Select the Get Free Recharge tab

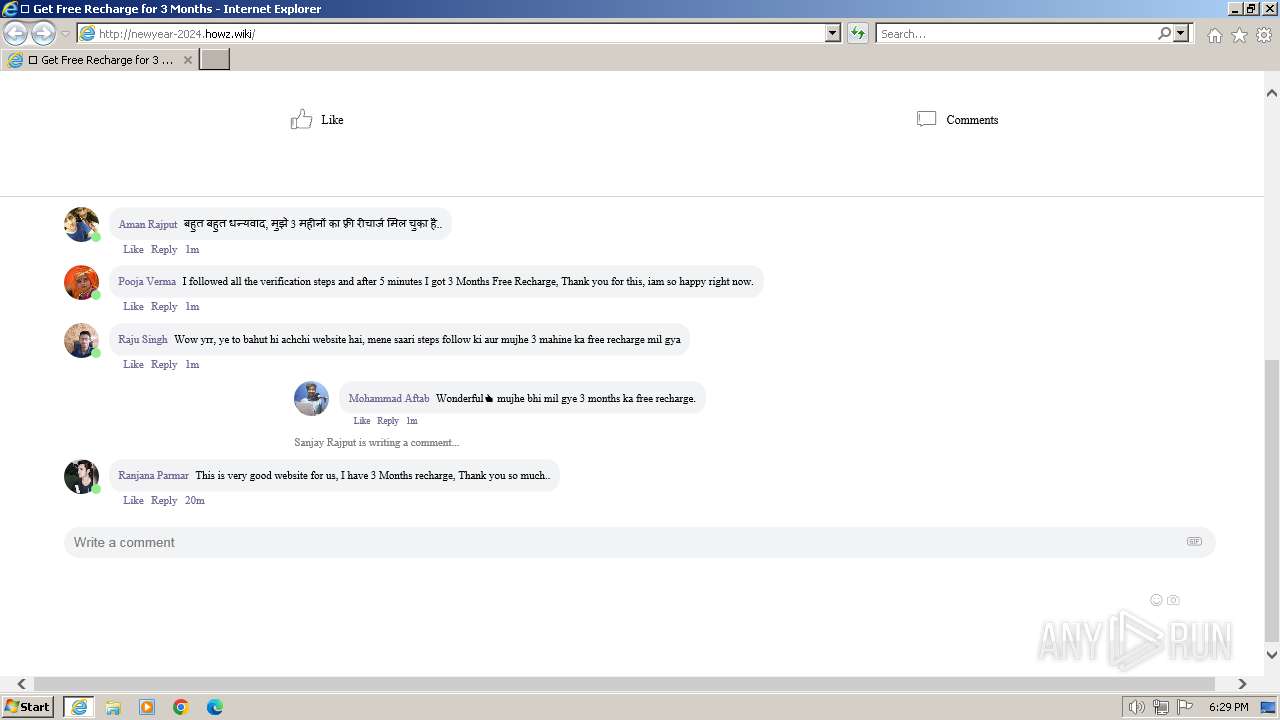click(x=100, y=60)
